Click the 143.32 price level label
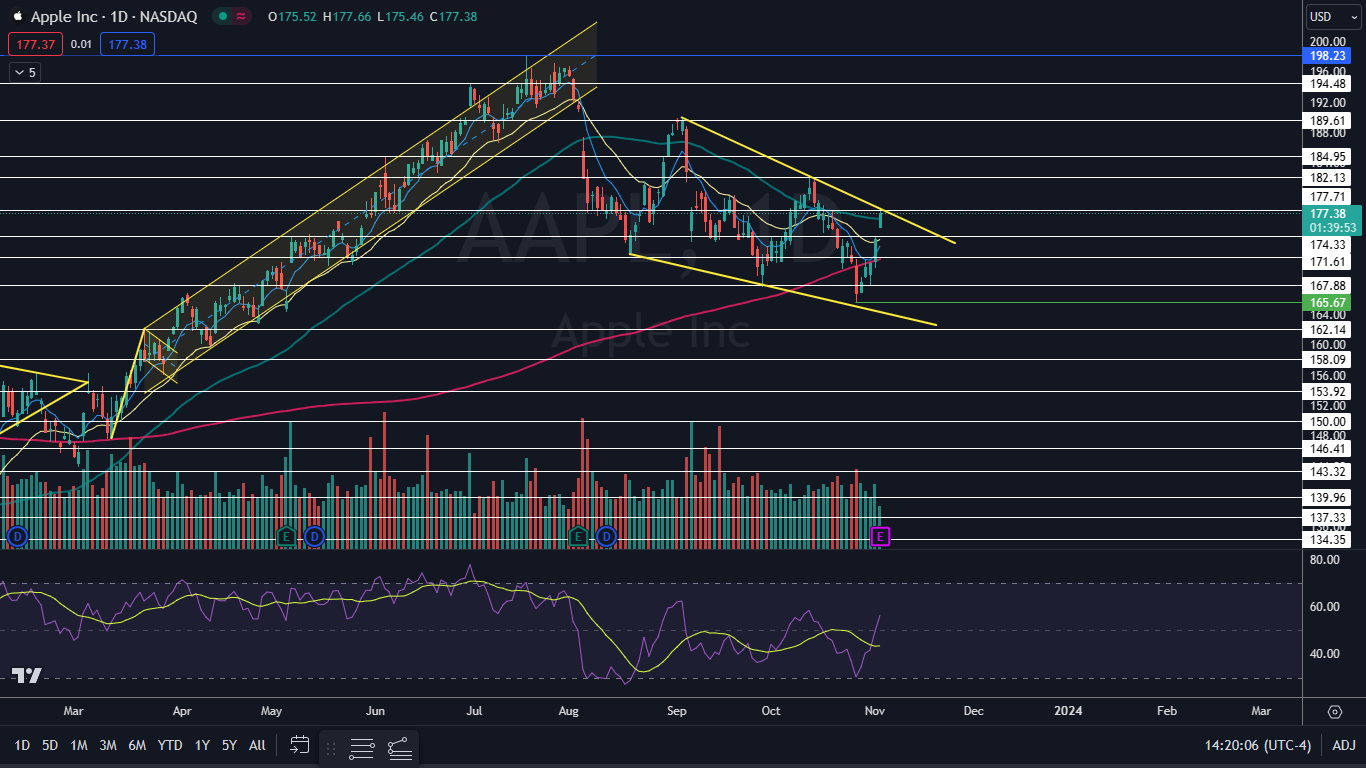The image size is (1366, 768). coord(1328,472)
